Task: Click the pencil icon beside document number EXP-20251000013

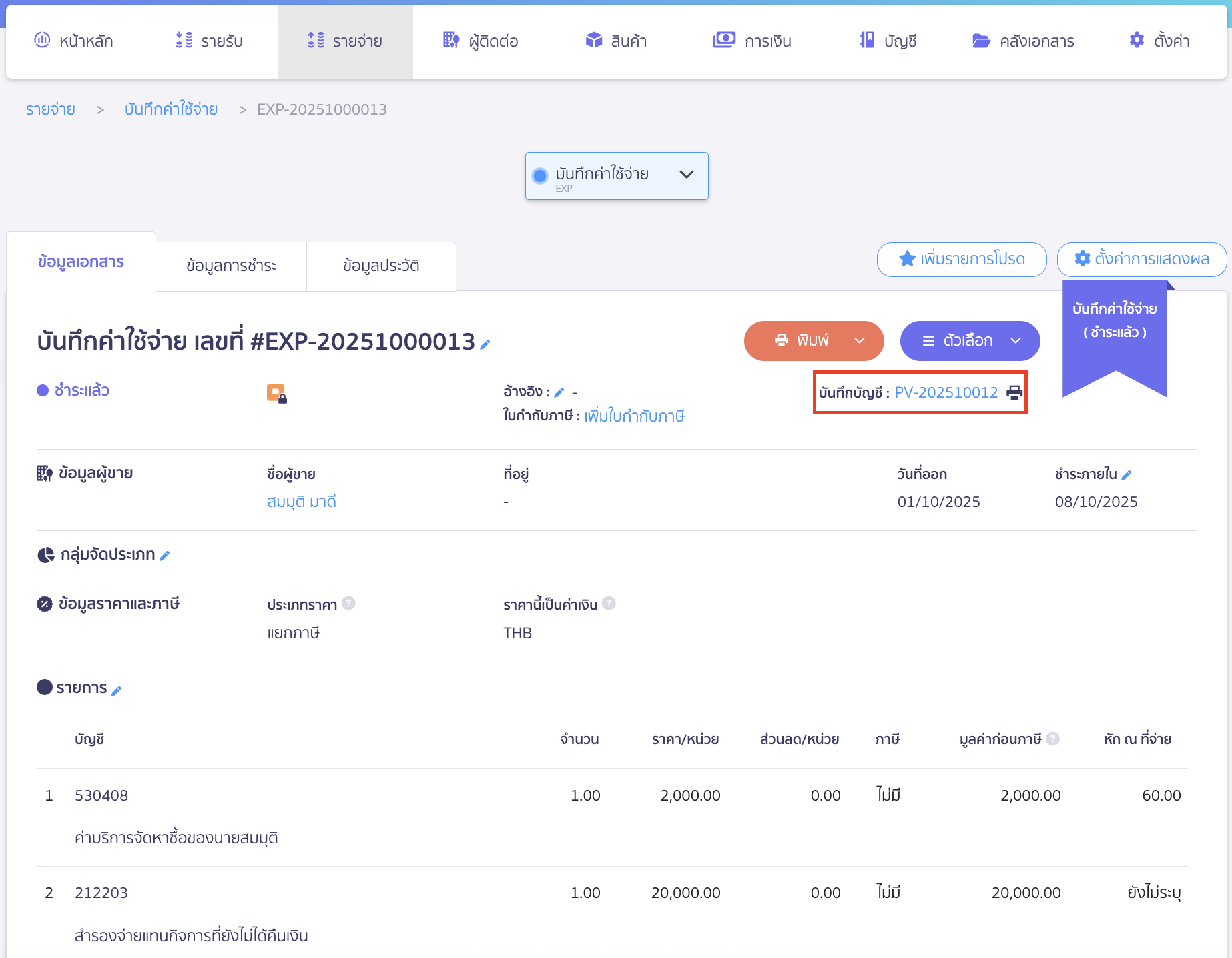Action: click(485, 344)
